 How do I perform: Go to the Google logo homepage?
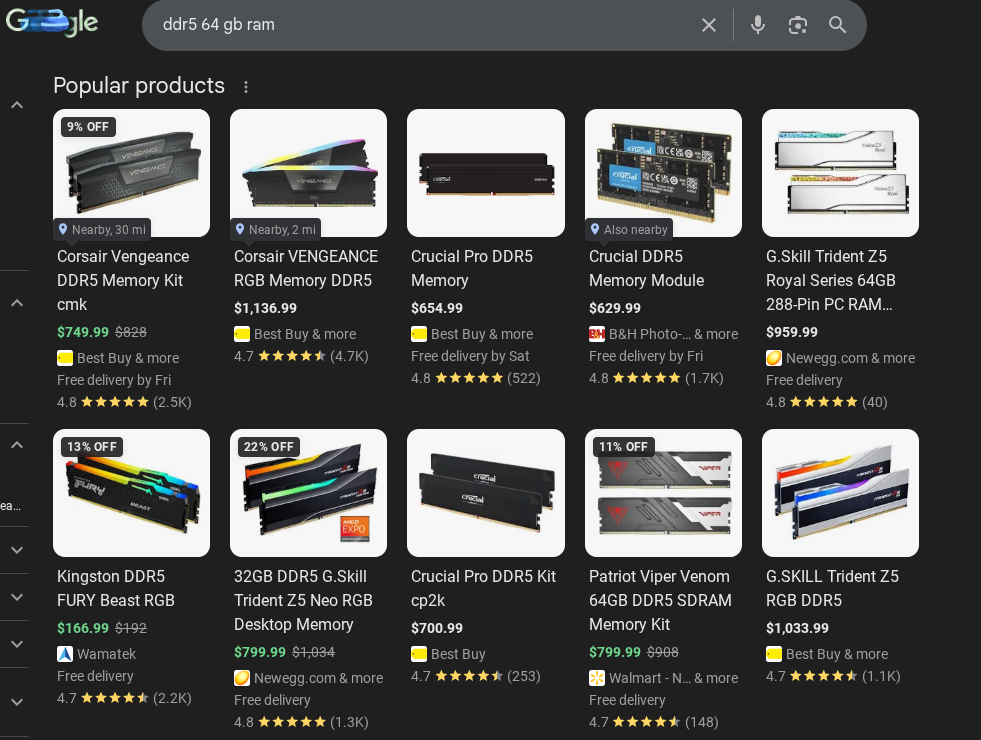coord(52,23)
